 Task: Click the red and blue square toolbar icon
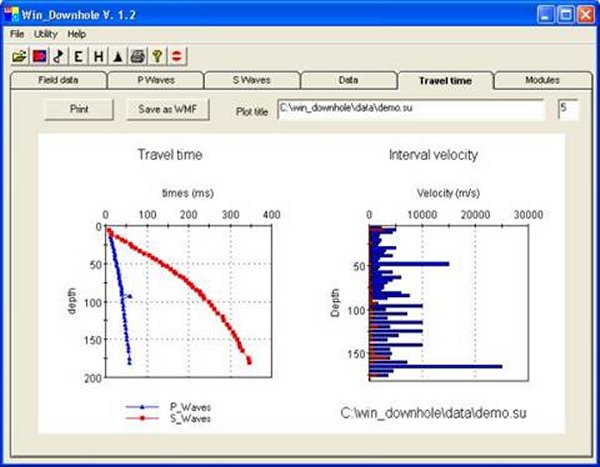[40, 57]
